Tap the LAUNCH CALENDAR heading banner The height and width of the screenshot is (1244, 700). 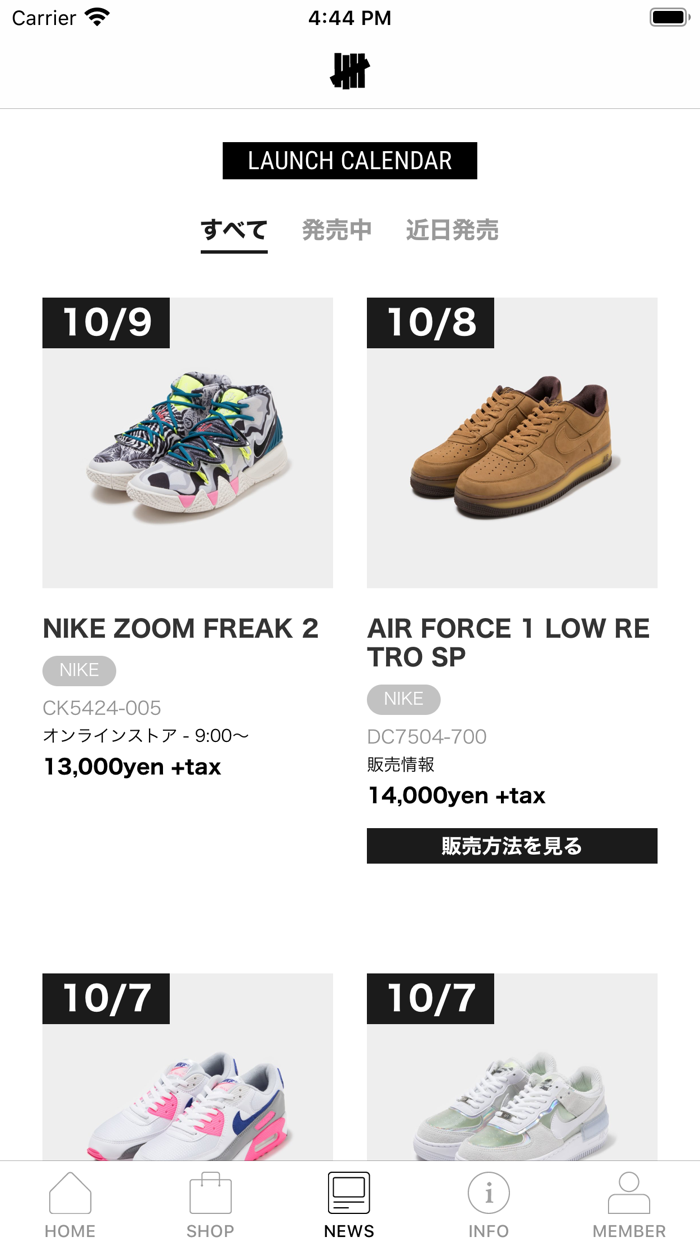pos(350,161)
